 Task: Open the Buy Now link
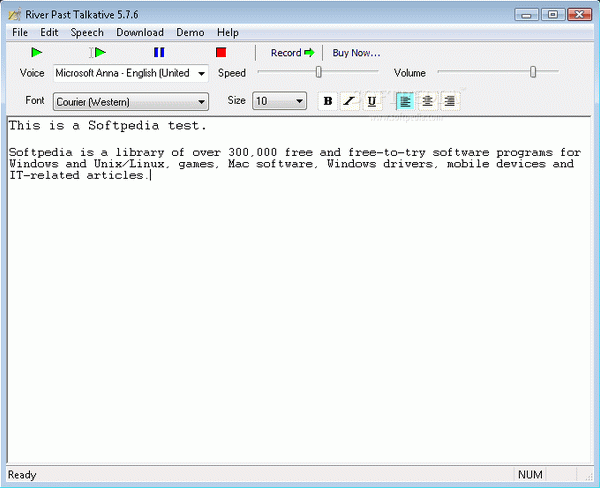[x=356, y=53]
